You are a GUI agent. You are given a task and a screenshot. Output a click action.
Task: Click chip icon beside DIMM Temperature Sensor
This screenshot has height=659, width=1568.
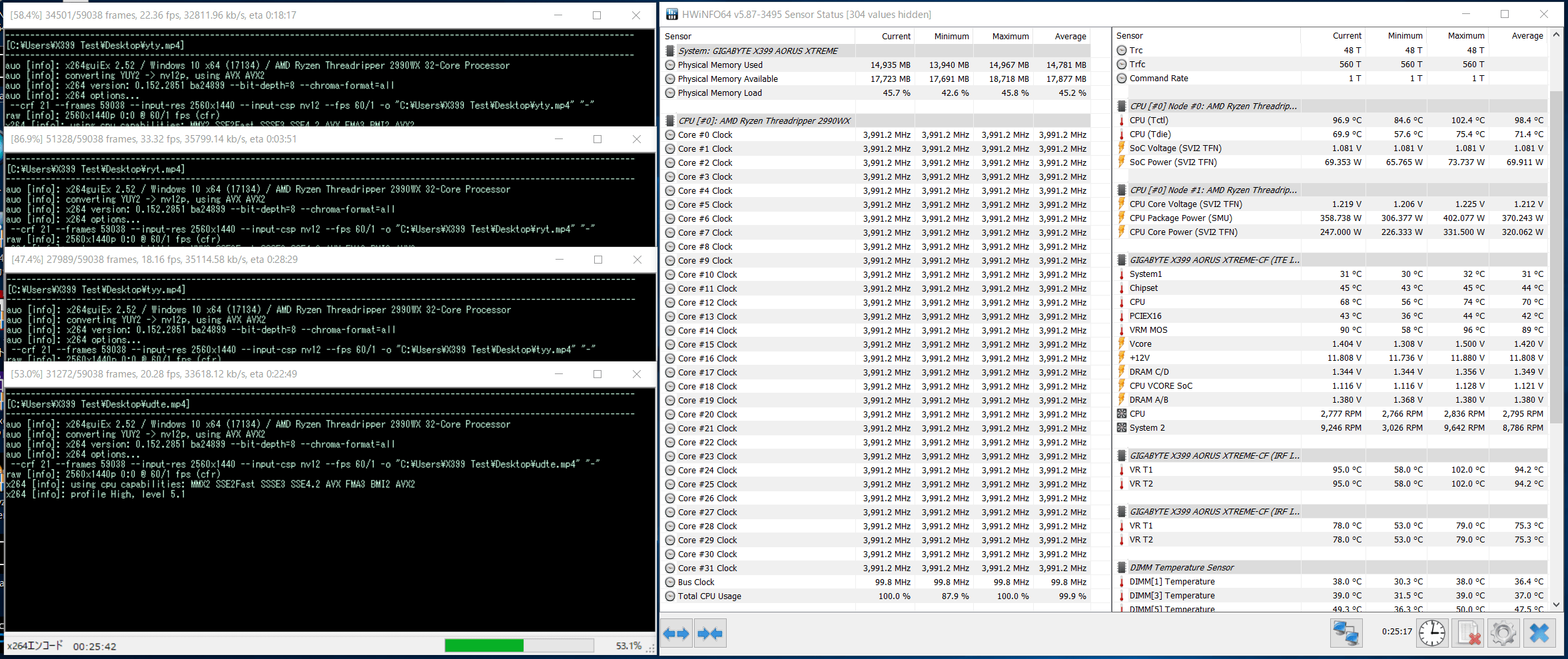(1122, 568)
